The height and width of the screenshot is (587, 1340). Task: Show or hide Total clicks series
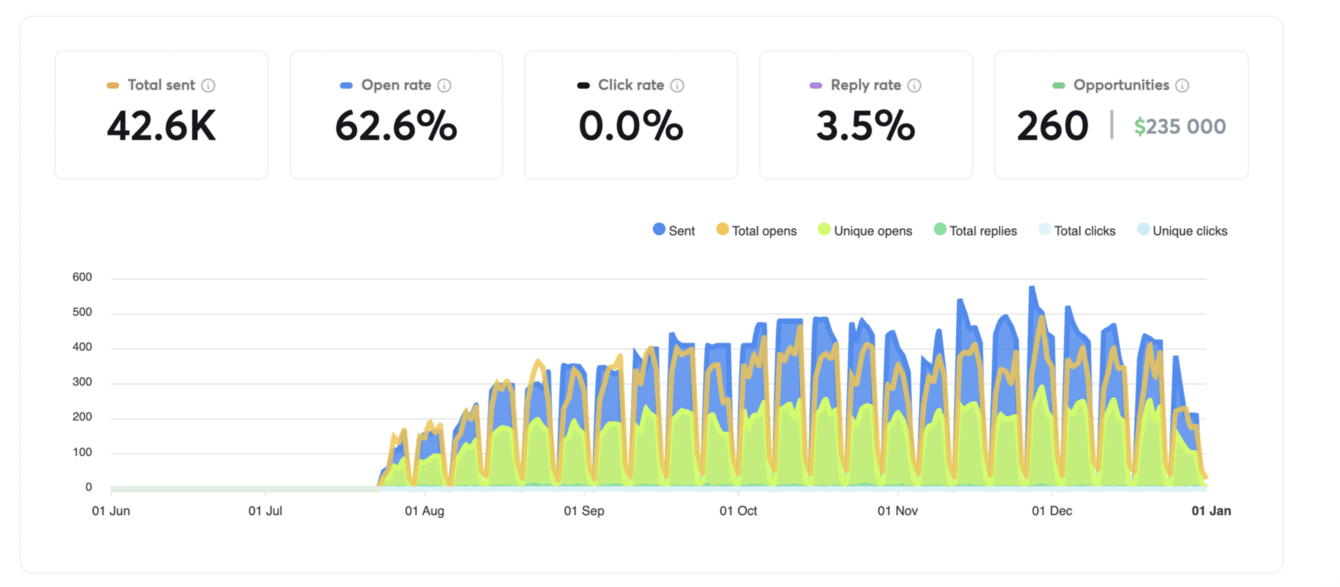click(1077, 230)
